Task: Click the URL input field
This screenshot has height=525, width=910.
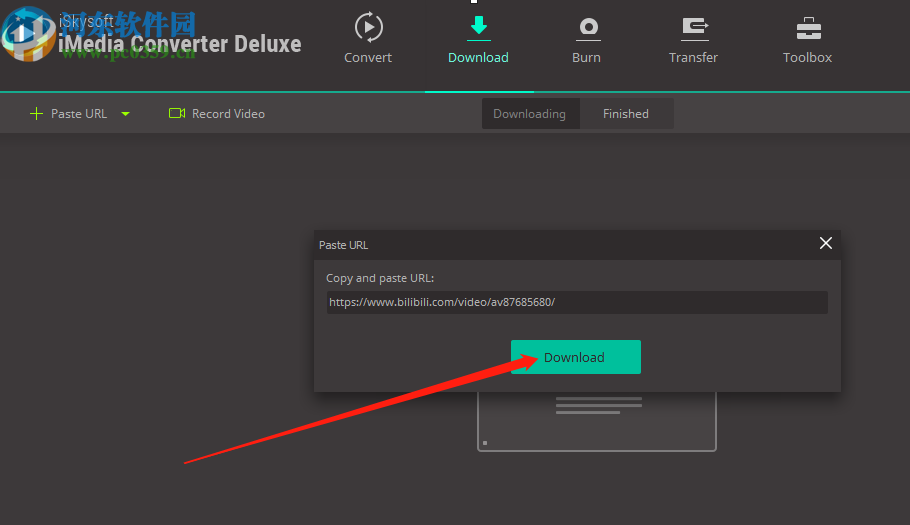Action: (x=577, y=302)
